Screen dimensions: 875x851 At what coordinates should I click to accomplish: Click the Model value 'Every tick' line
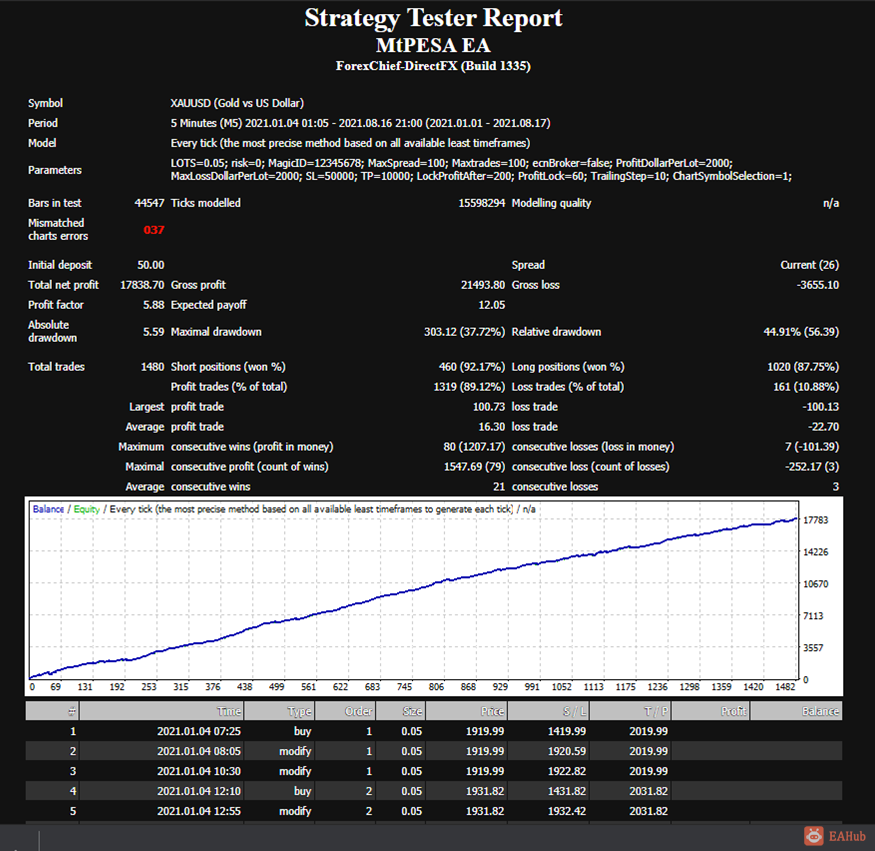click(350, 143)
